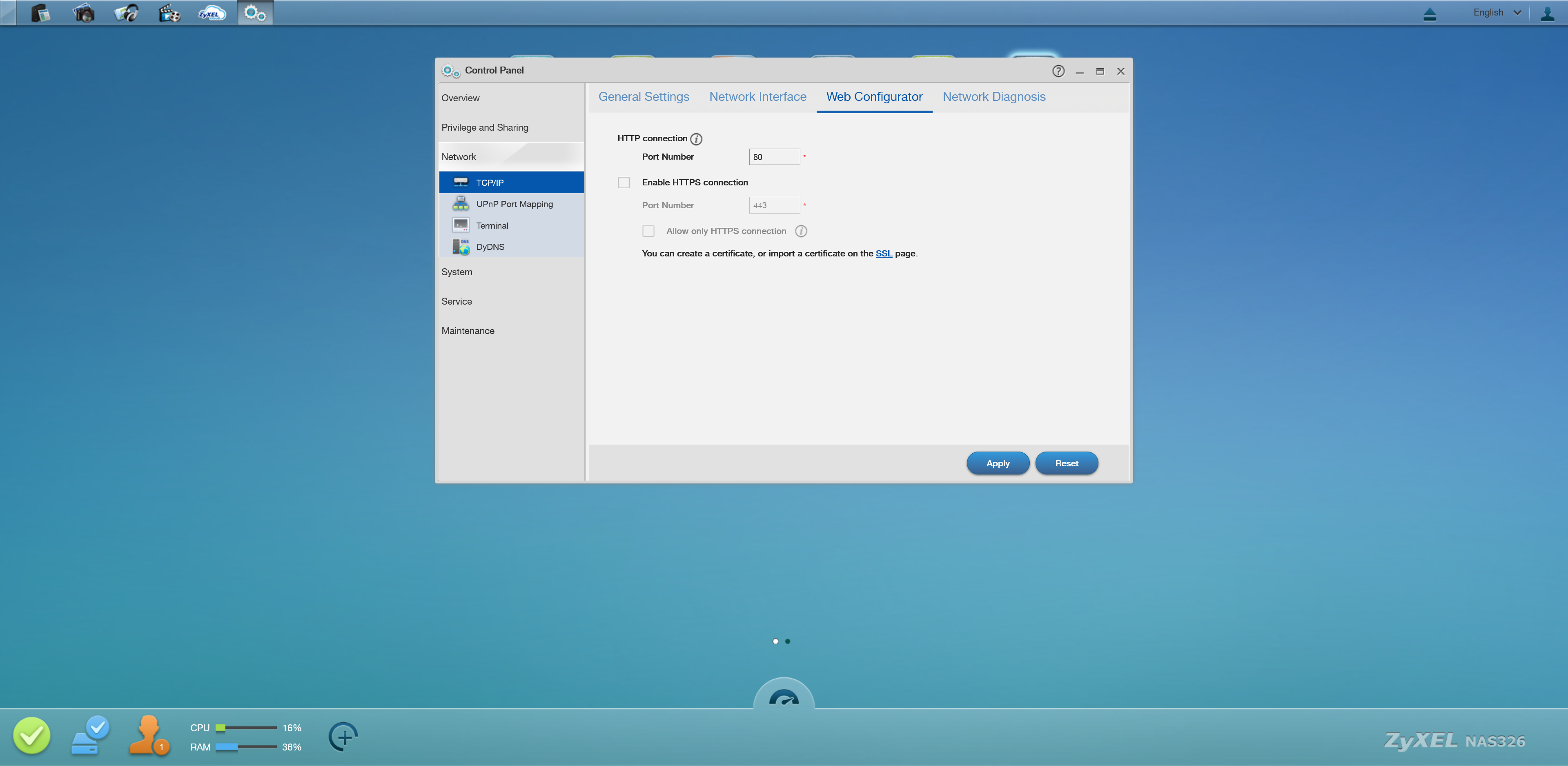
Task: Enable HTTPS connection checkbox
Action: pos(624,183)
